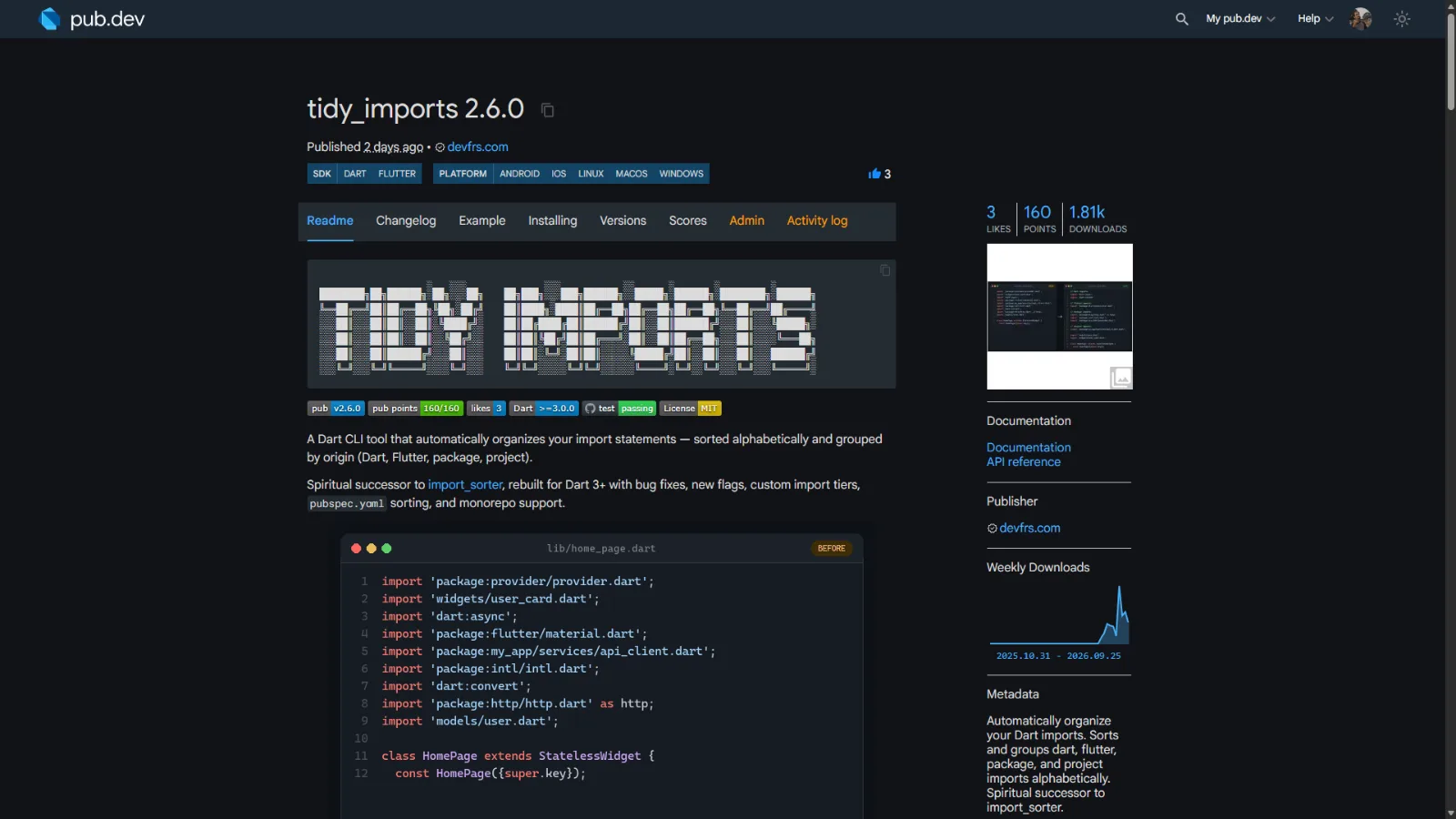Filter by the ANDROID platform tag
This screenshot has height=819, width=1456.
click(520, 174)
